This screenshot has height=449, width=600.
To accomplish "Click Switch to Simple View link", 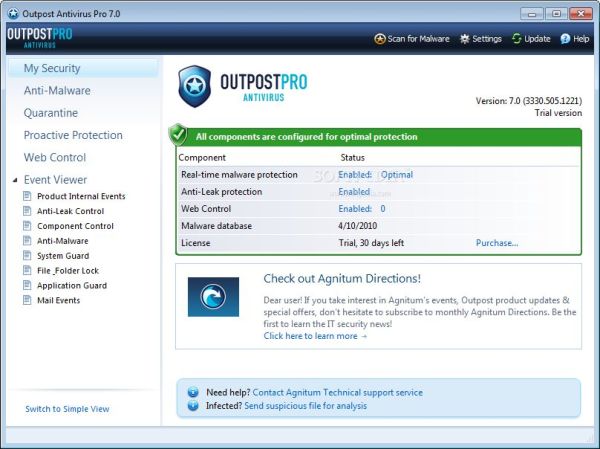I will (x=67, y=409).
